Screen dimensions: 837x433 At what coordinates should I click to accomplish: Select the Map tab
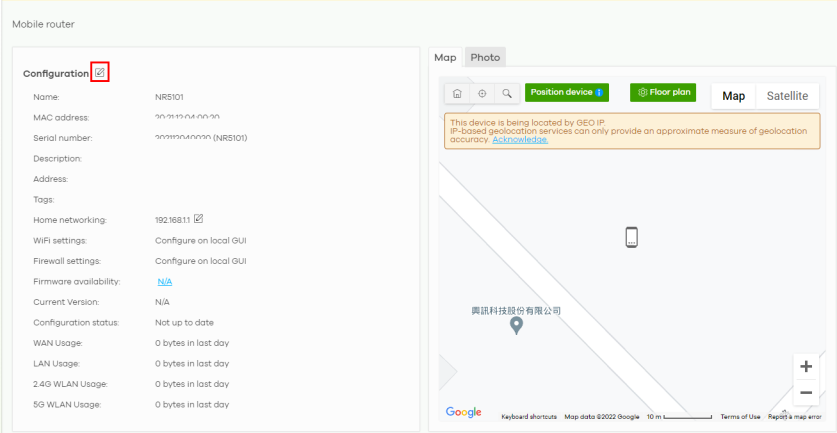(445, 58)
